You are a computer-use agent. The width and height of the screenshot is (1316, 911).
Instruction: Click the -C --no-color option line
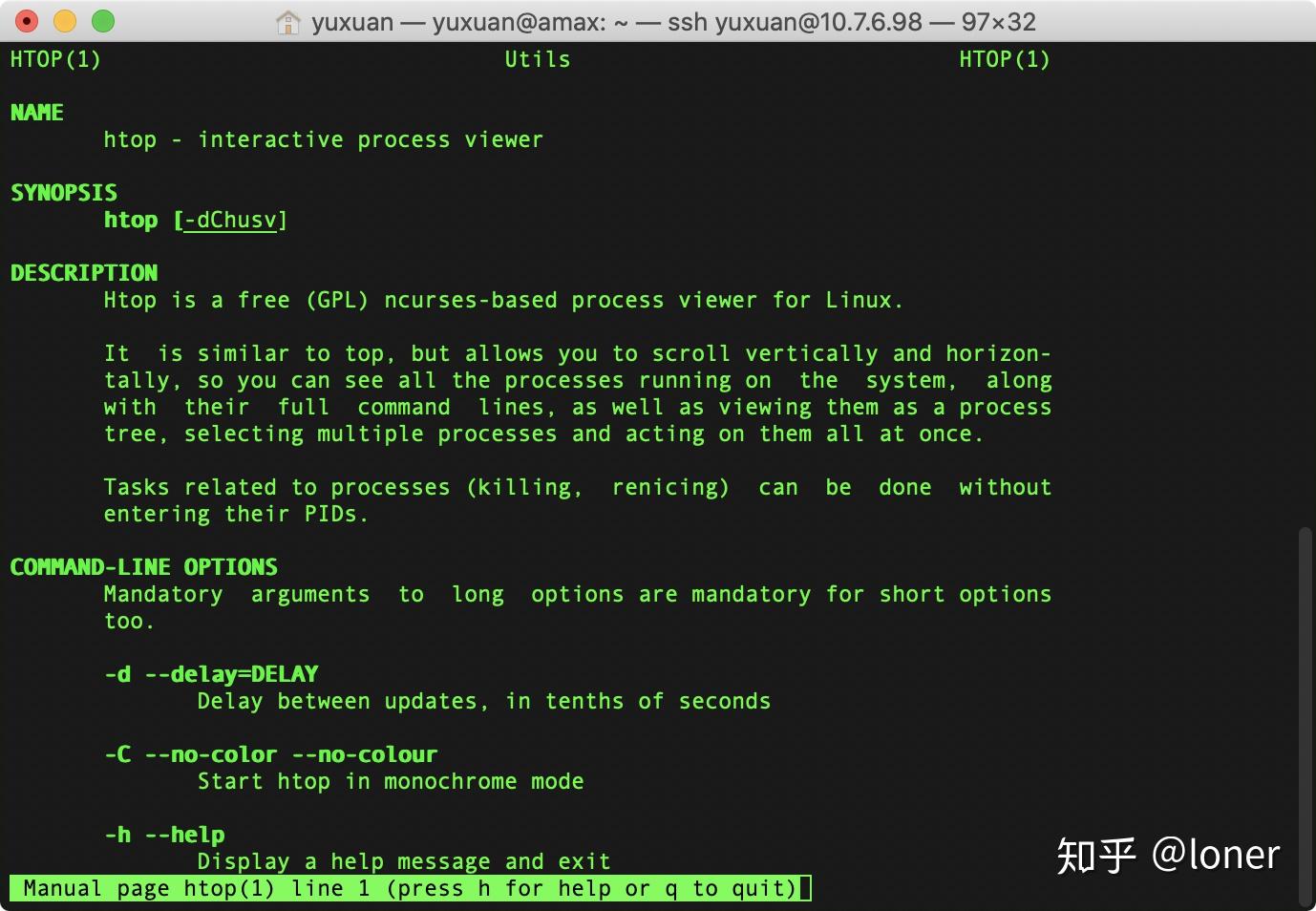pyautogui.click(x=270, y=753)
